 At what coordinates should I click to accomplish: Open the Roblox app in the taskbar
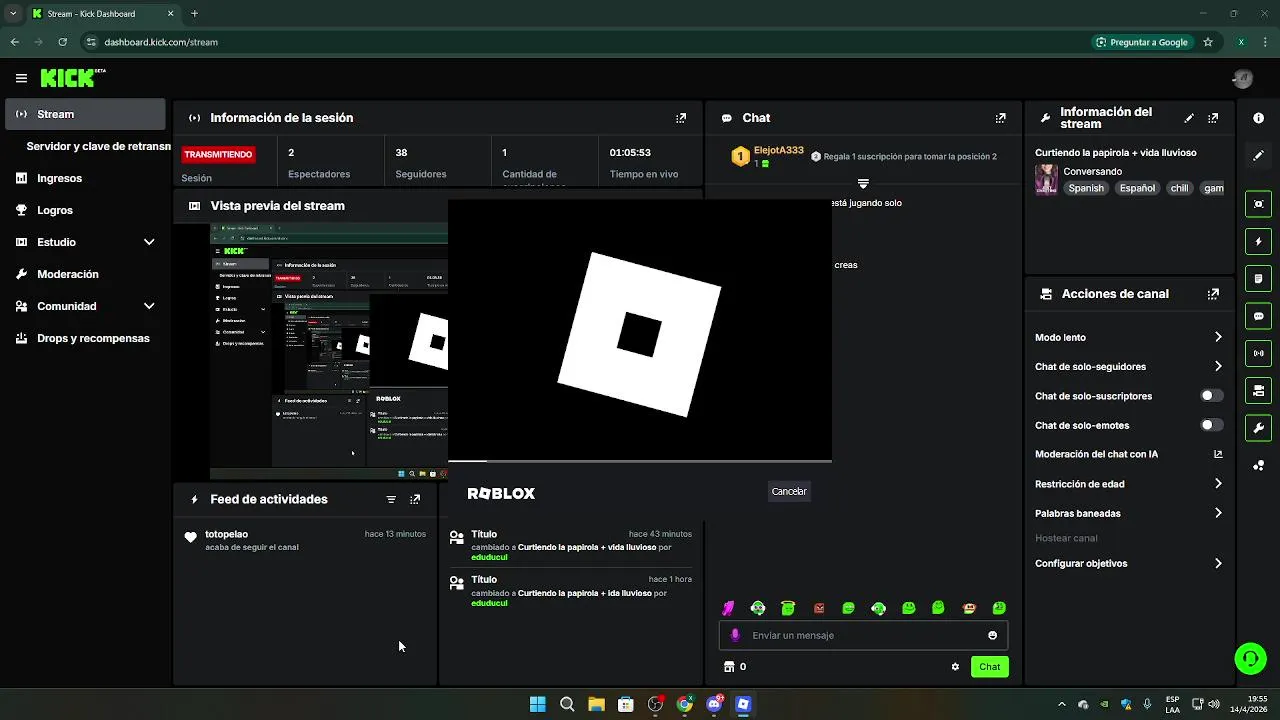[x=743, y=704]
